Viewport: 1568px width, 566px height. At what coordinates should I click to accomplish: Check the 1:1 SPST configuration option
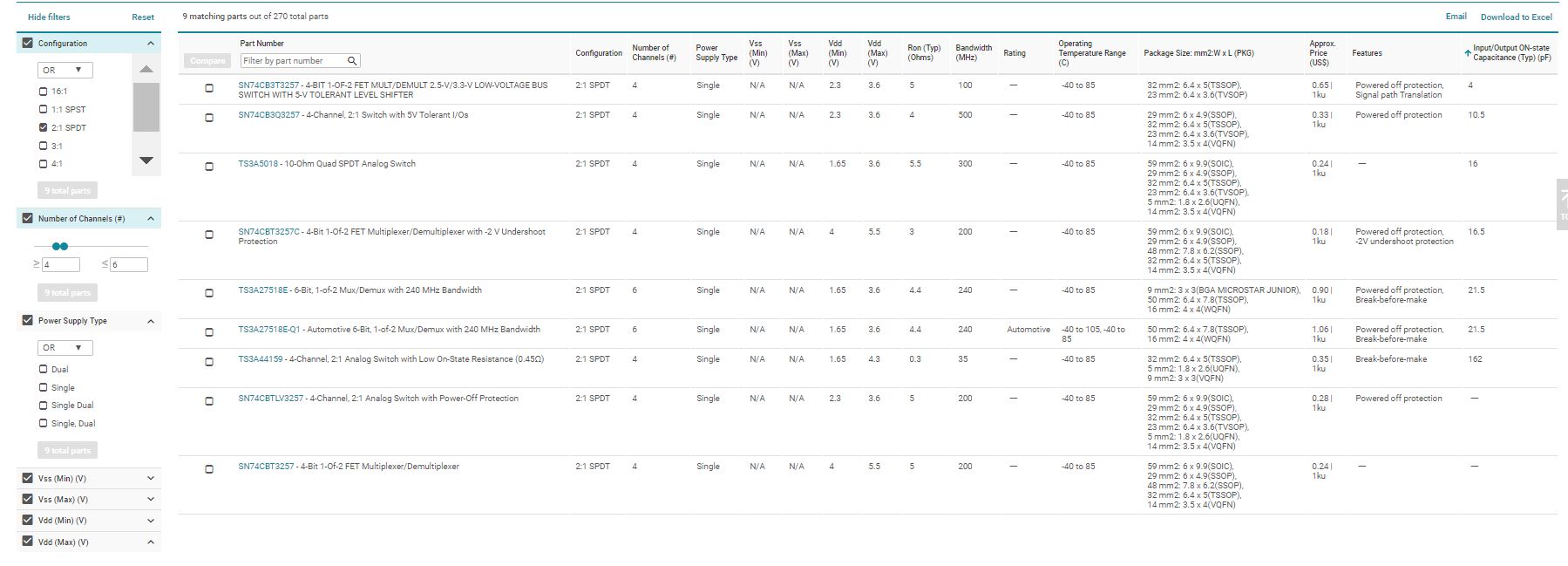click(44, 109)
